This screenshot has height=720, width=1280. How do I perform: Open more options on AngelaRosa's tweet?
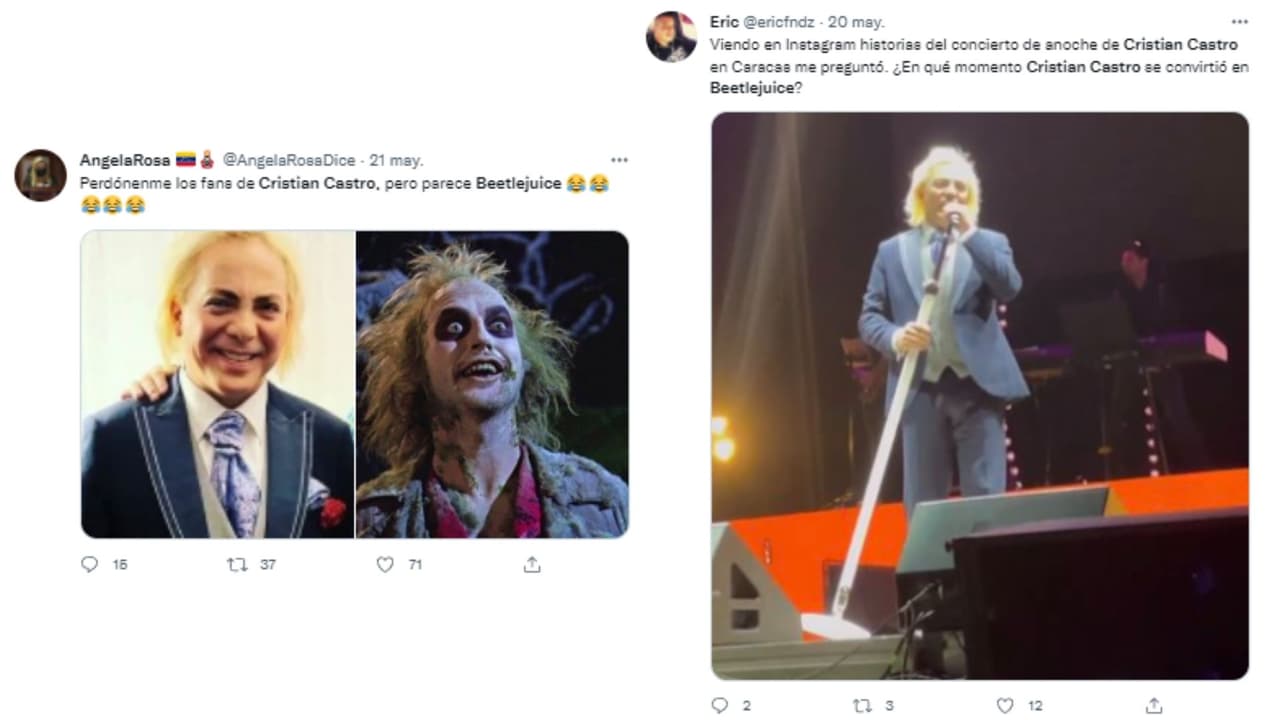click(619, 160)
